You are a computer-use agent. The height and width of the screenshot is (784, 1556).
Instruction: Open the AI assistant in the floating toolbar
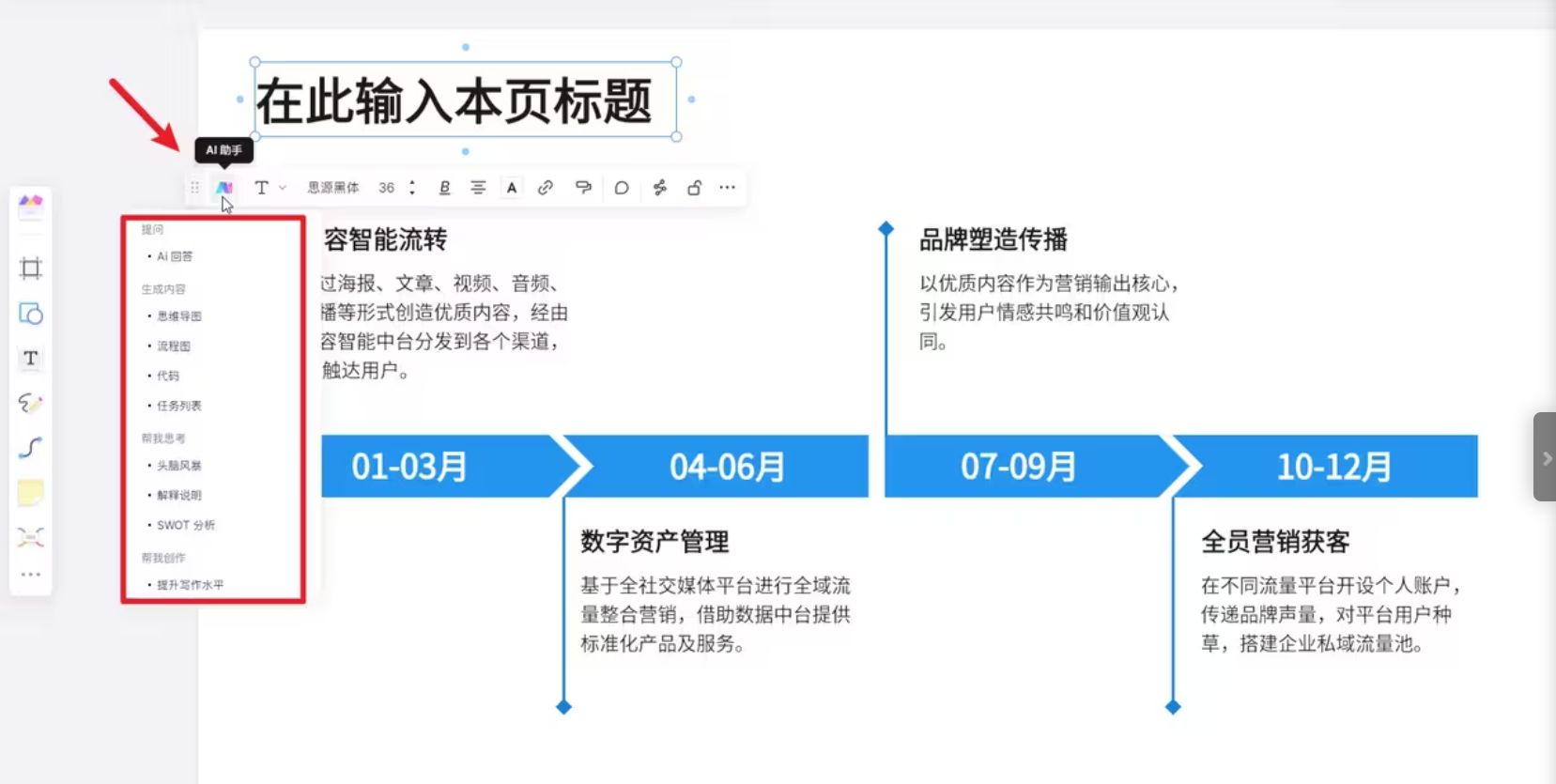click(x=223, y=188)
